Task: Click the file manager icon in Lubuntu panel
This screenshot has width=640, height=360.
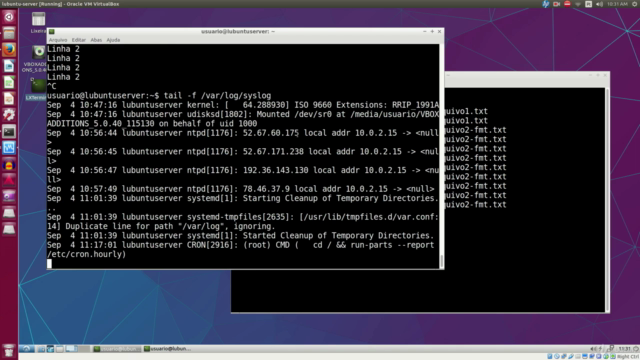Action: pos(41,349)
